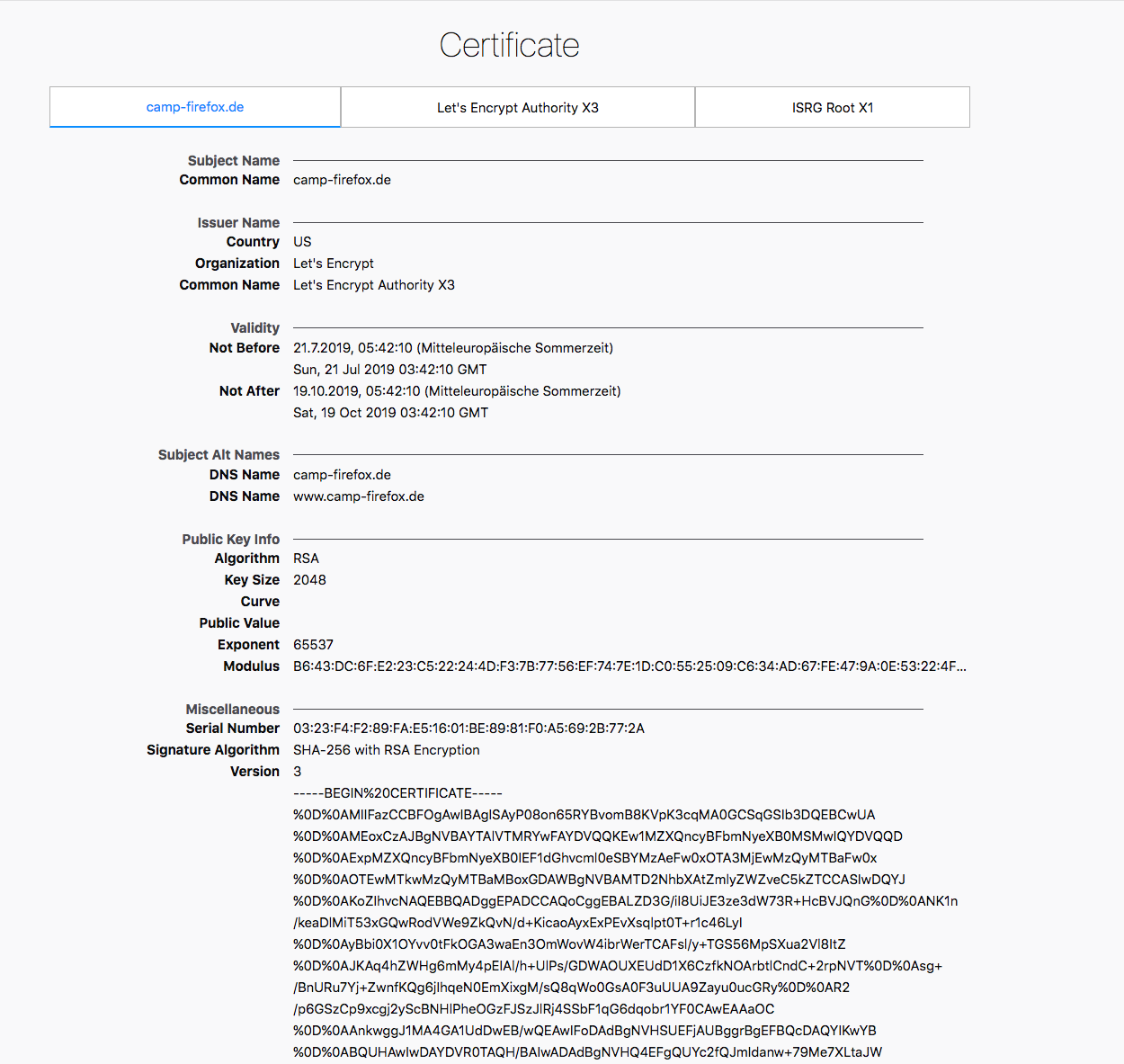Switch to Let's Encrypt Authority X3 tab

click(517, 108)
